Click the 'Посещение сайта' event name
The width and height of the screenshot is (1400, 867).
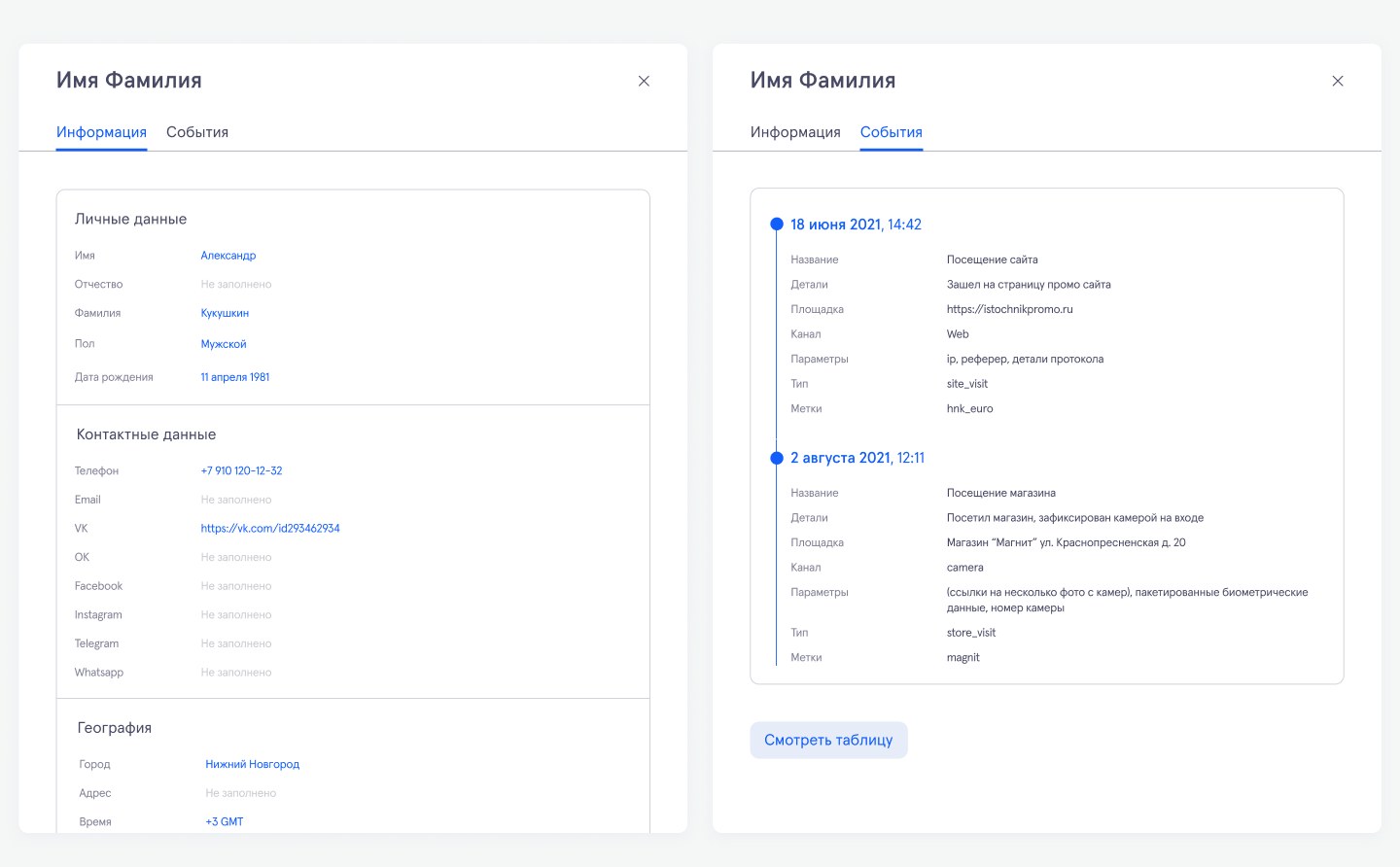click(x=993, y=260)
